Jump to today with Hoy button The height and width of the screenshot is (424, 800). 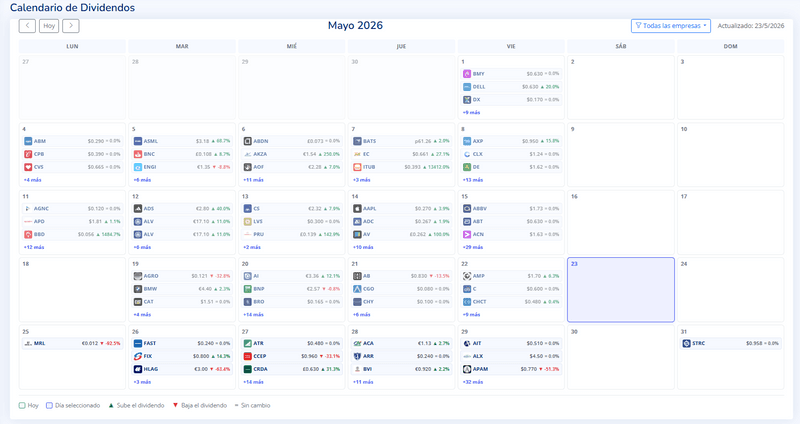pyautogui.click(x=49, y=26)
